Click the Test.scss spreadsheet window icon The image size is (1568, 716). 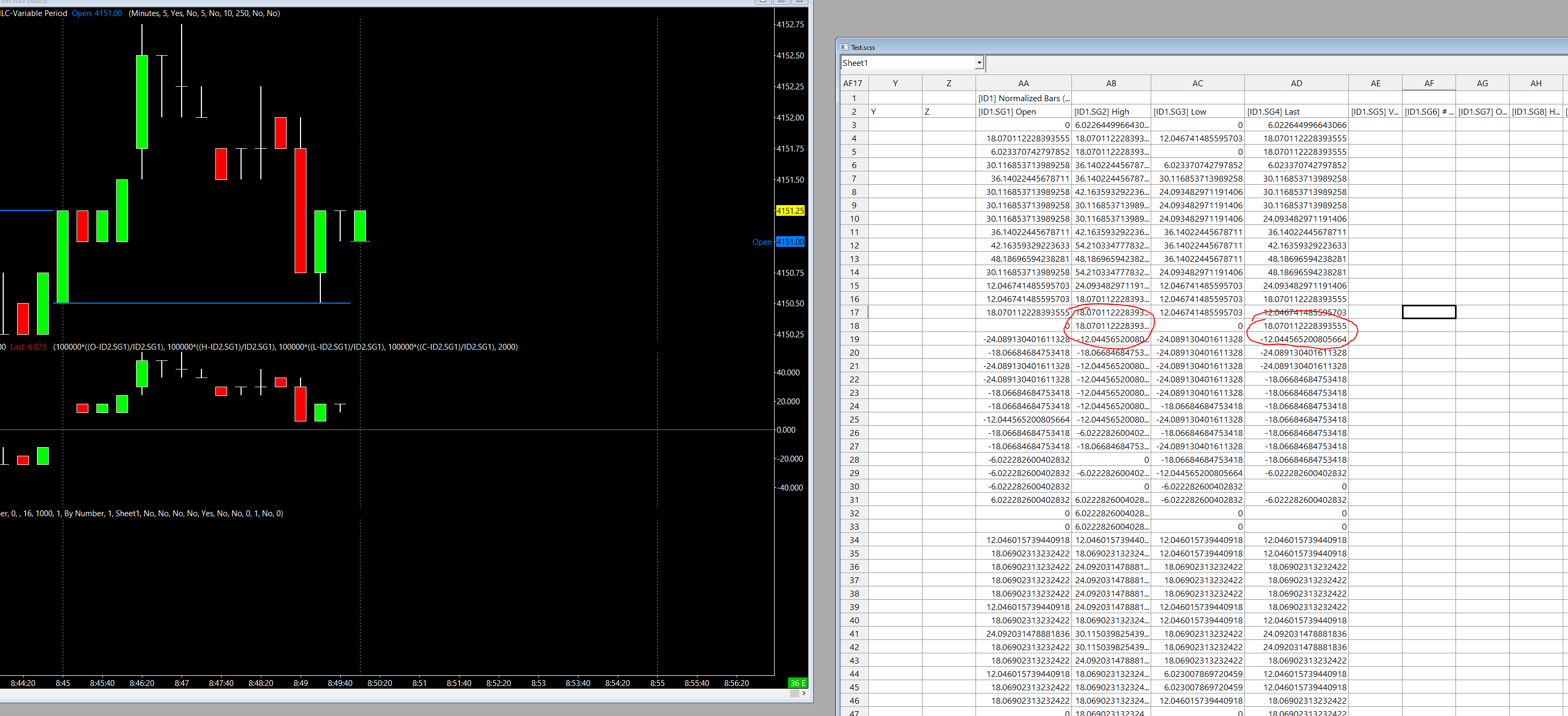coord(844,48)
